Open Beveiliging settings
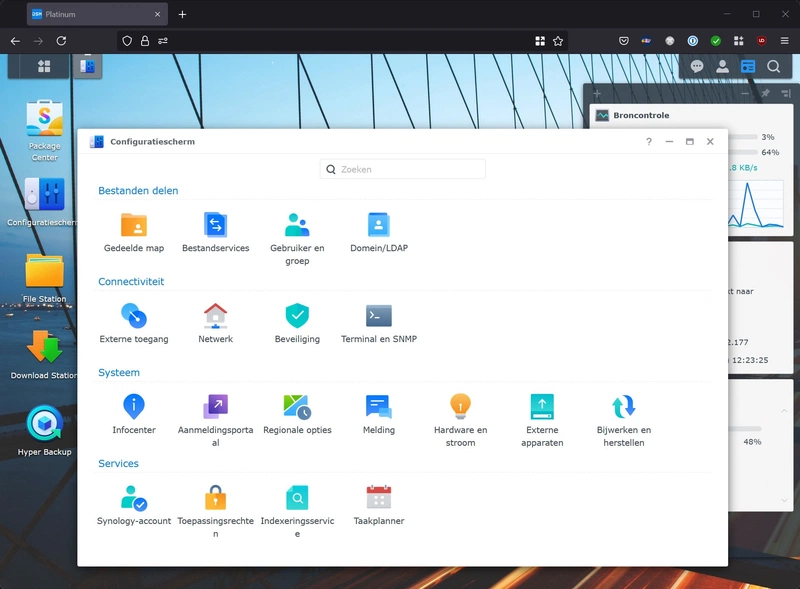Screen dimensions: 800x589 [x=296, y=313]
